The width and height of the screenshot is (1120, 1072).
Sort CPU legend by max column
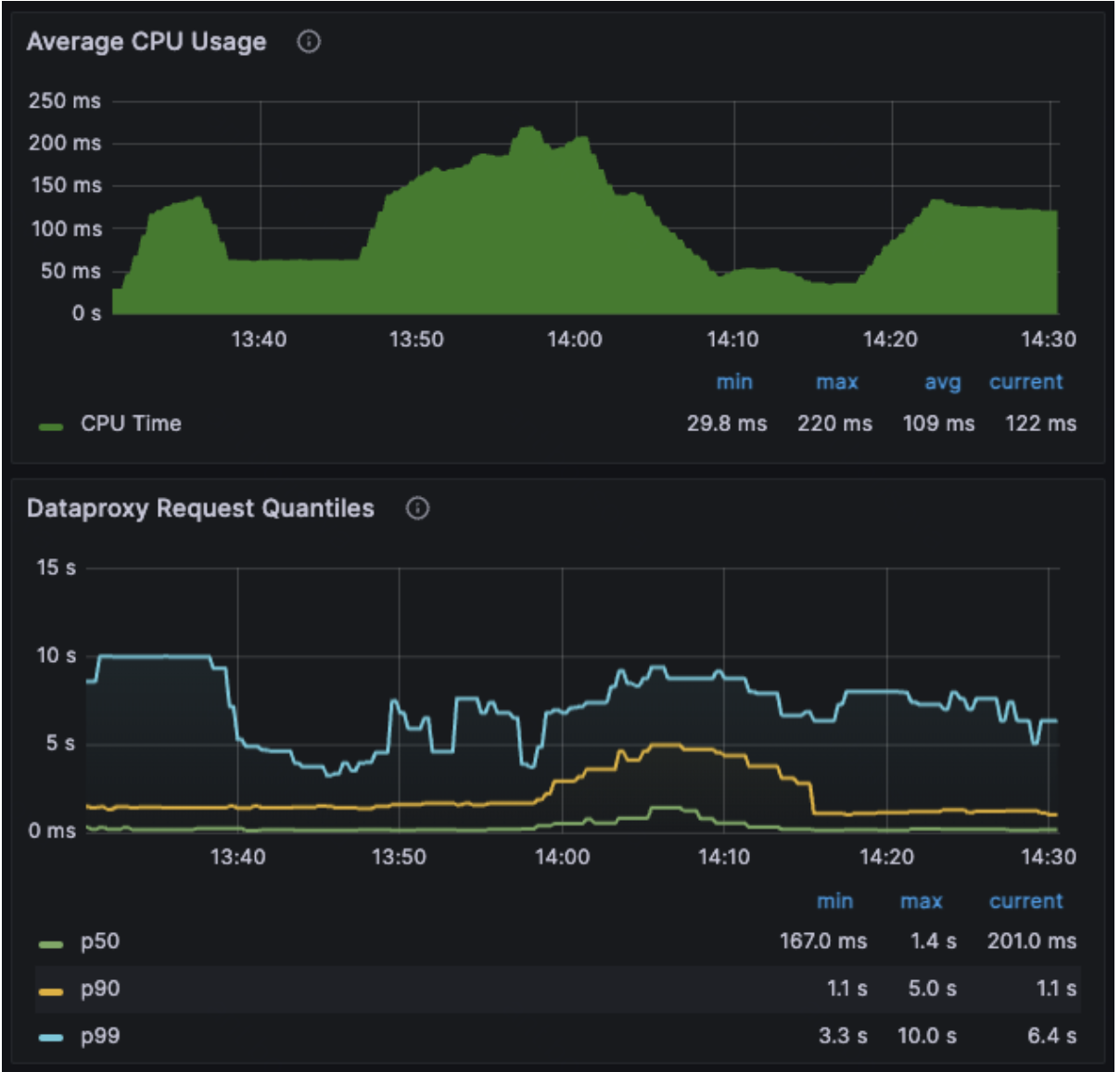837,382
